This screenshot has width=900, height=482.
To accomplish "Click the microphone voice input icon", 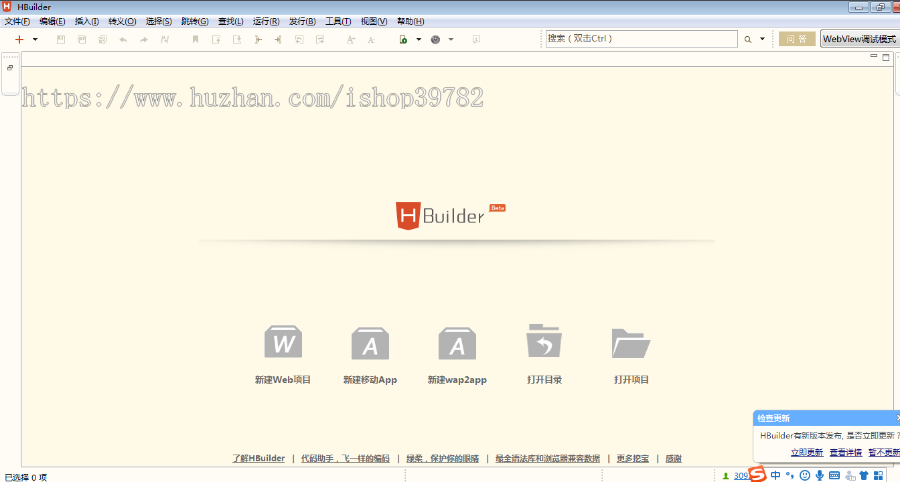I will point(820,475).
